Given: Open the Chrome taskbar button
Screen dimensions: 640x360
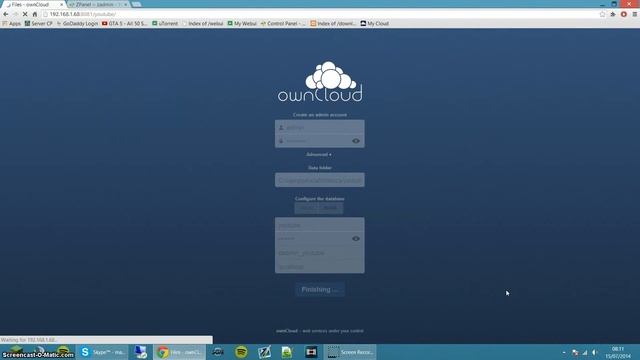Looking at the screenshot, I should coord(180,352).
